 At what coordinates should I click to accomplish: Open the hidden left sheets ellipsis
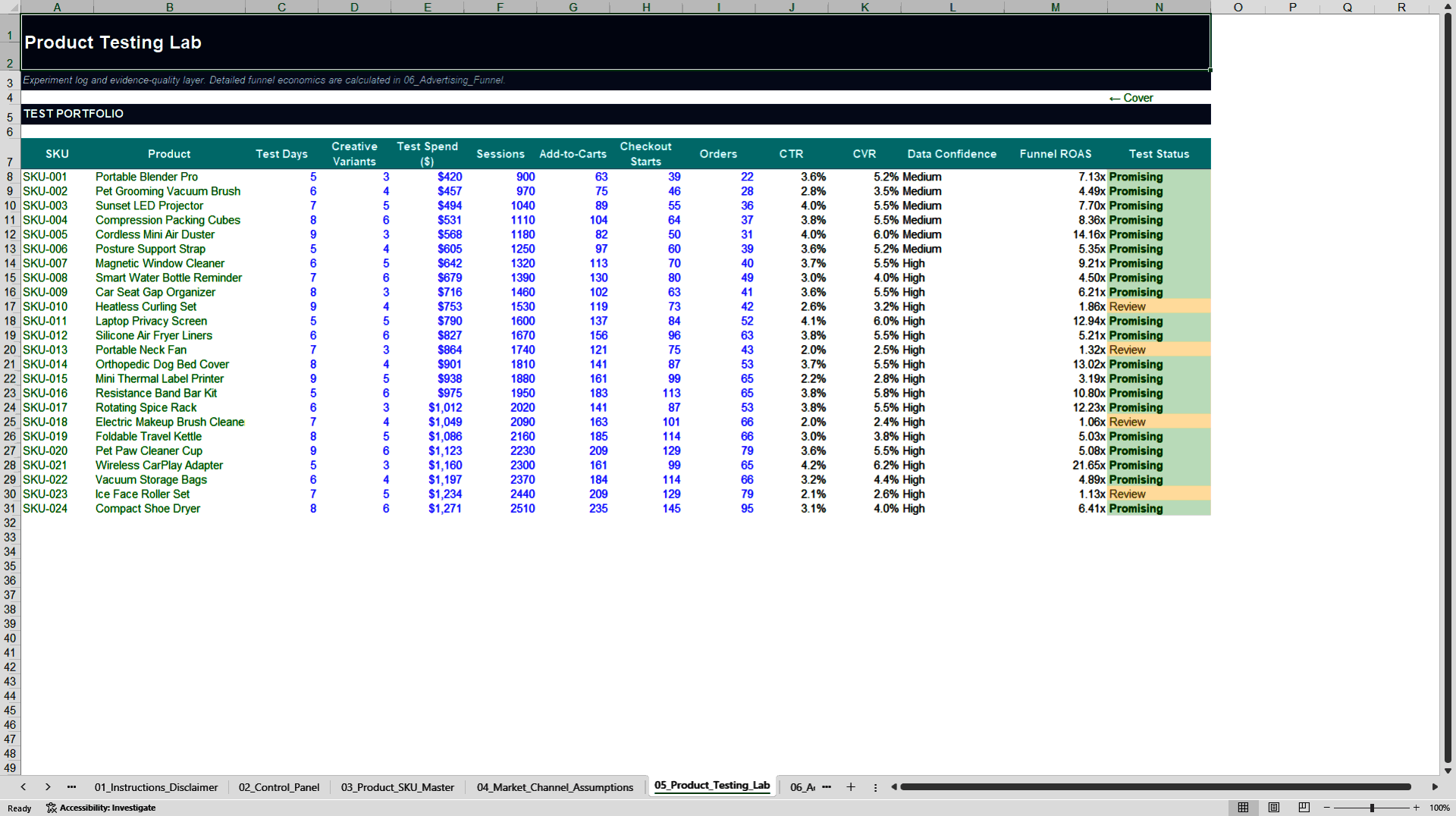[x=71, y=787]
